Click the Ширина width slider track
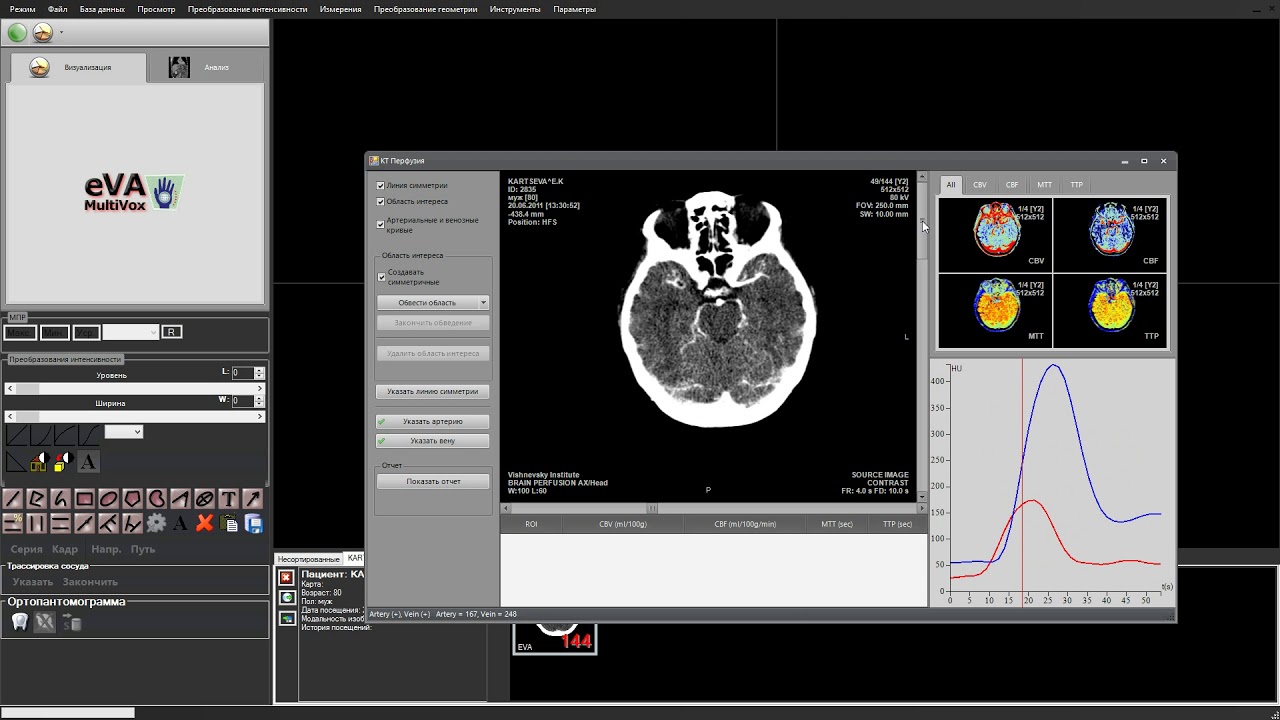 click(135, 416)
